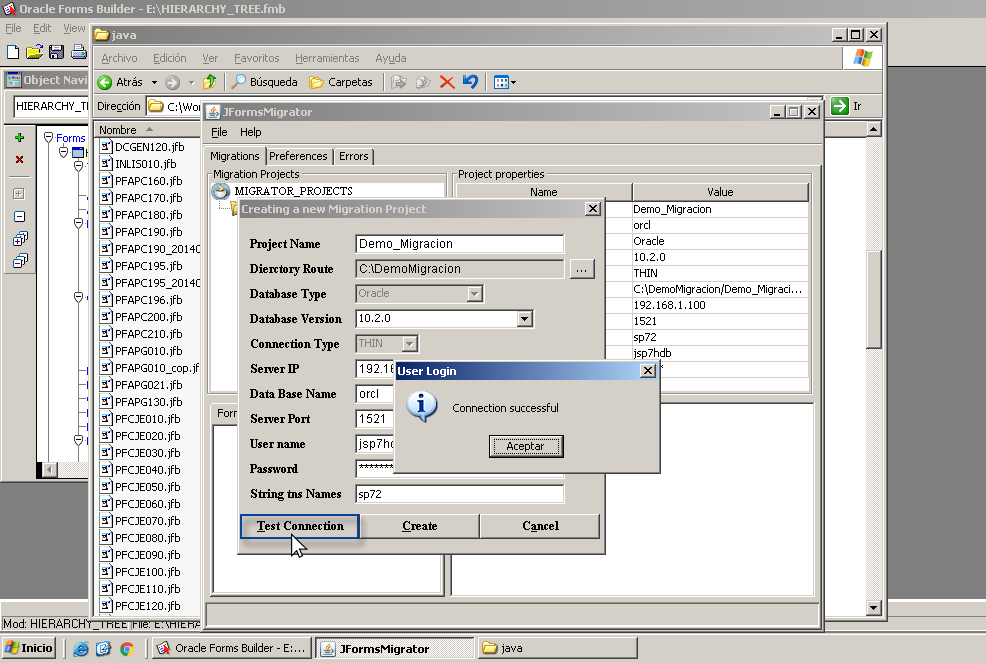
Task: Open the Archivo menu in java window
Action: tap(119, 58)
